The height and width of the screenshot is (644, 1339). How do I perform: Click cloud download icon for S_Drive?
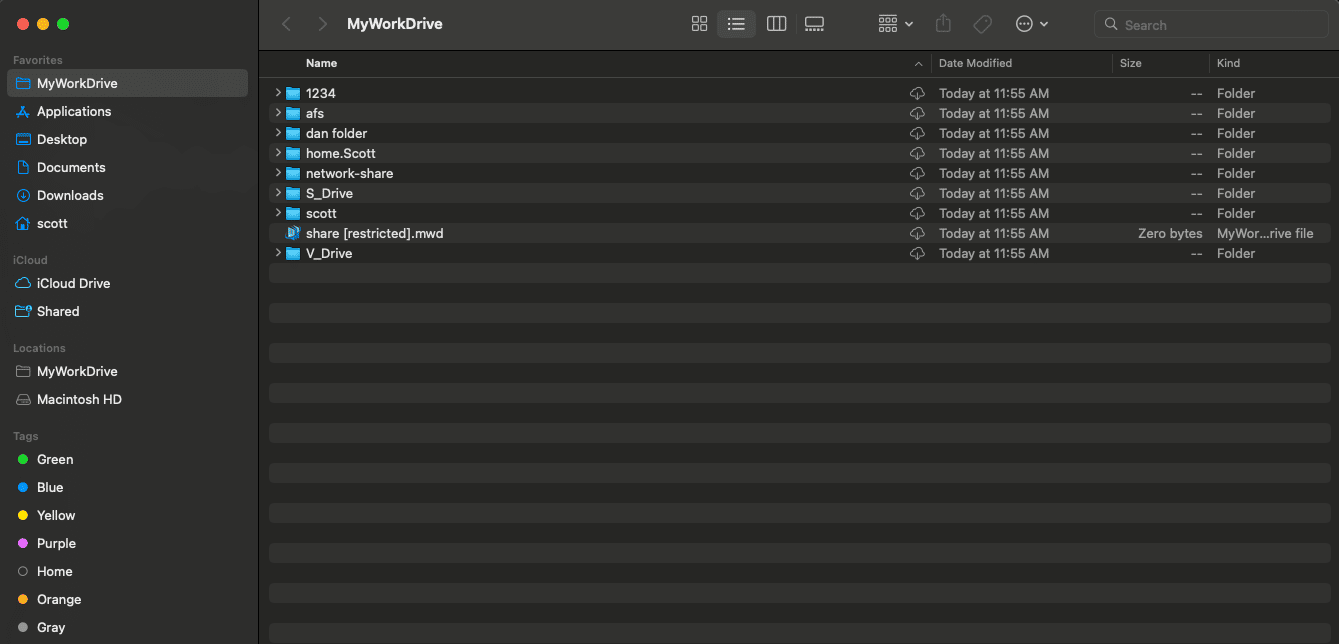(x=917, y=193)
